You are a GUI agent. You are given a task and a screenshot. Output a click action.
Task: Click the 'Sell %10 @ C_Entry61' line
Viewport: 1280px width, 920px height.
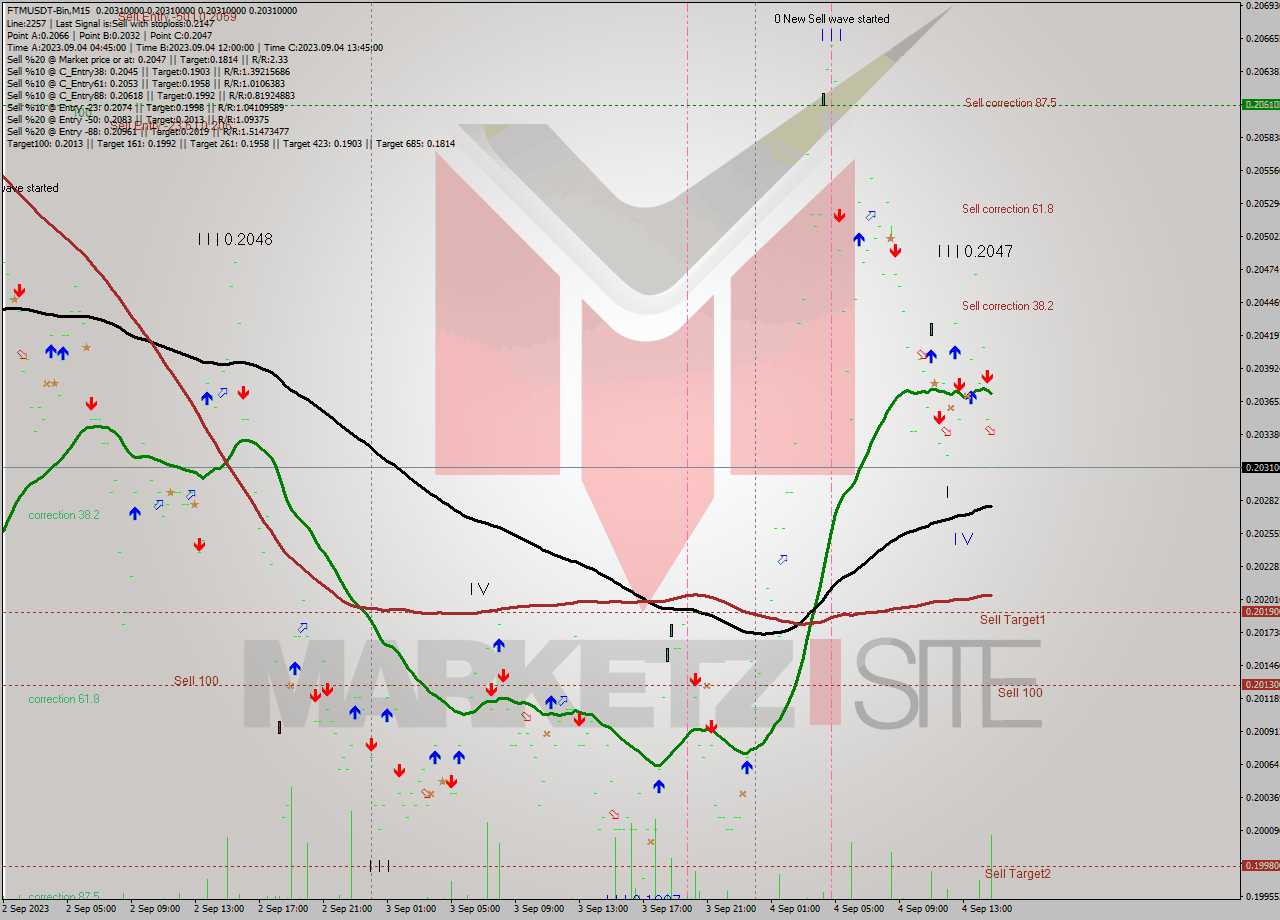(x=146, y=83)
